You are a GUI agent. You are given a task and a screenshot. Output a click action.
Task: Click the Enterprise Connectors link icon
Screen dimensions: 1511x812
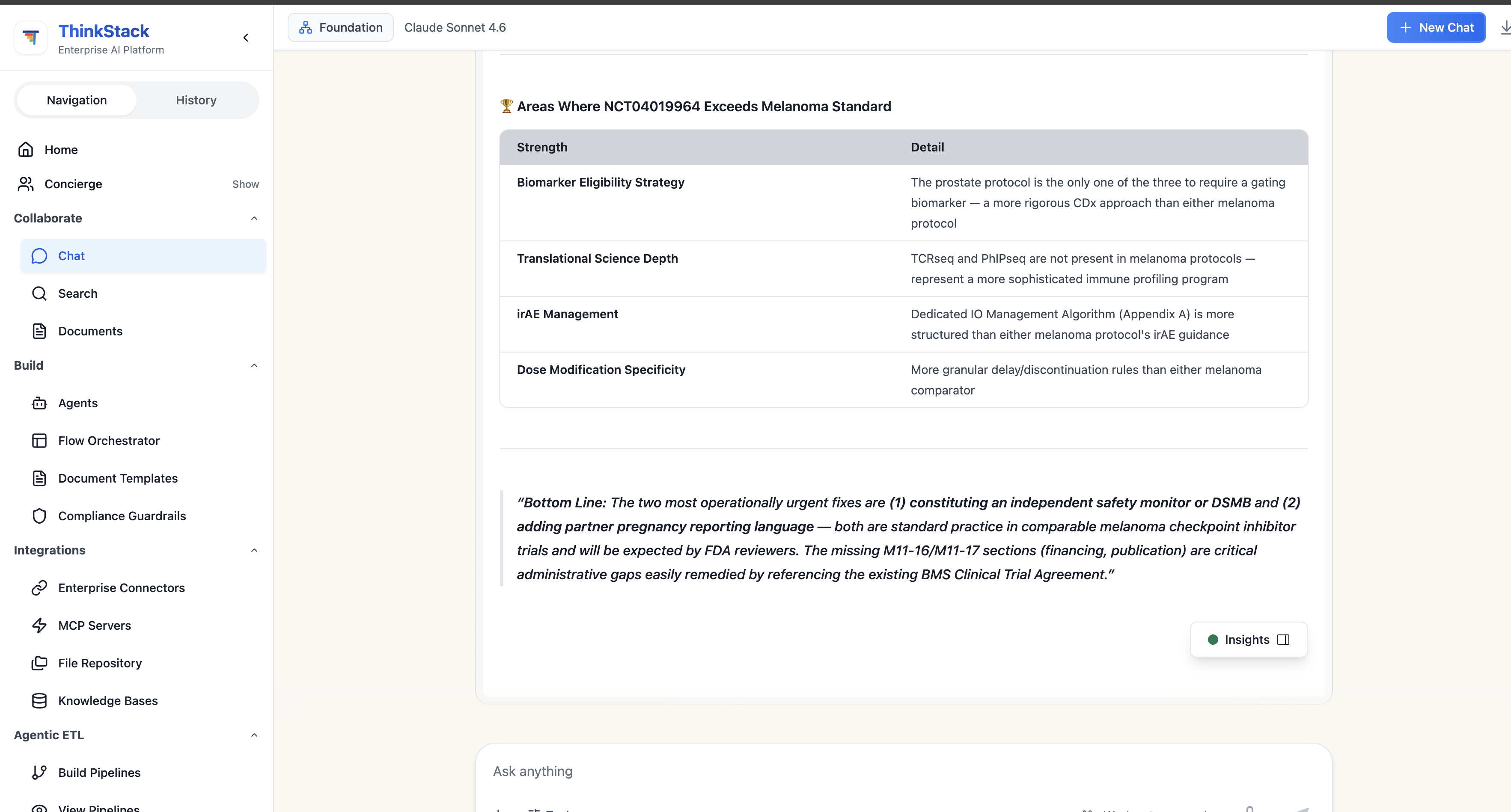click(x=39, y=588)
